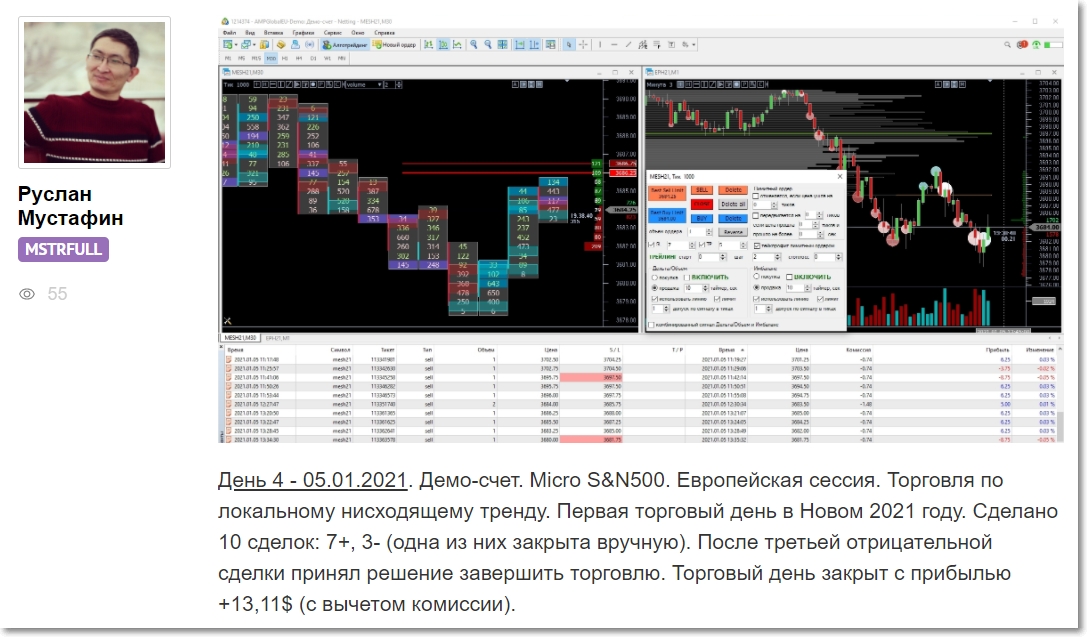Viewport: 1087px width, 637px height.
Task: Toggle the SL checkbox in trade panel
Action: point(651,245)
